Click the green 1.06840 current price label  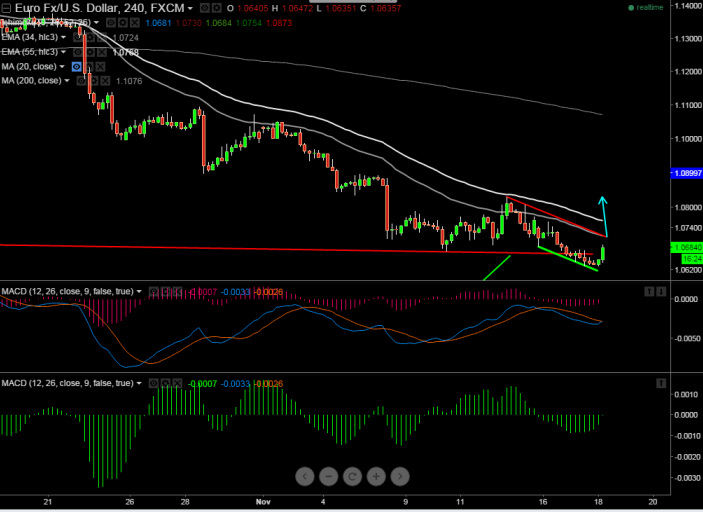click(x=686, y=247)
